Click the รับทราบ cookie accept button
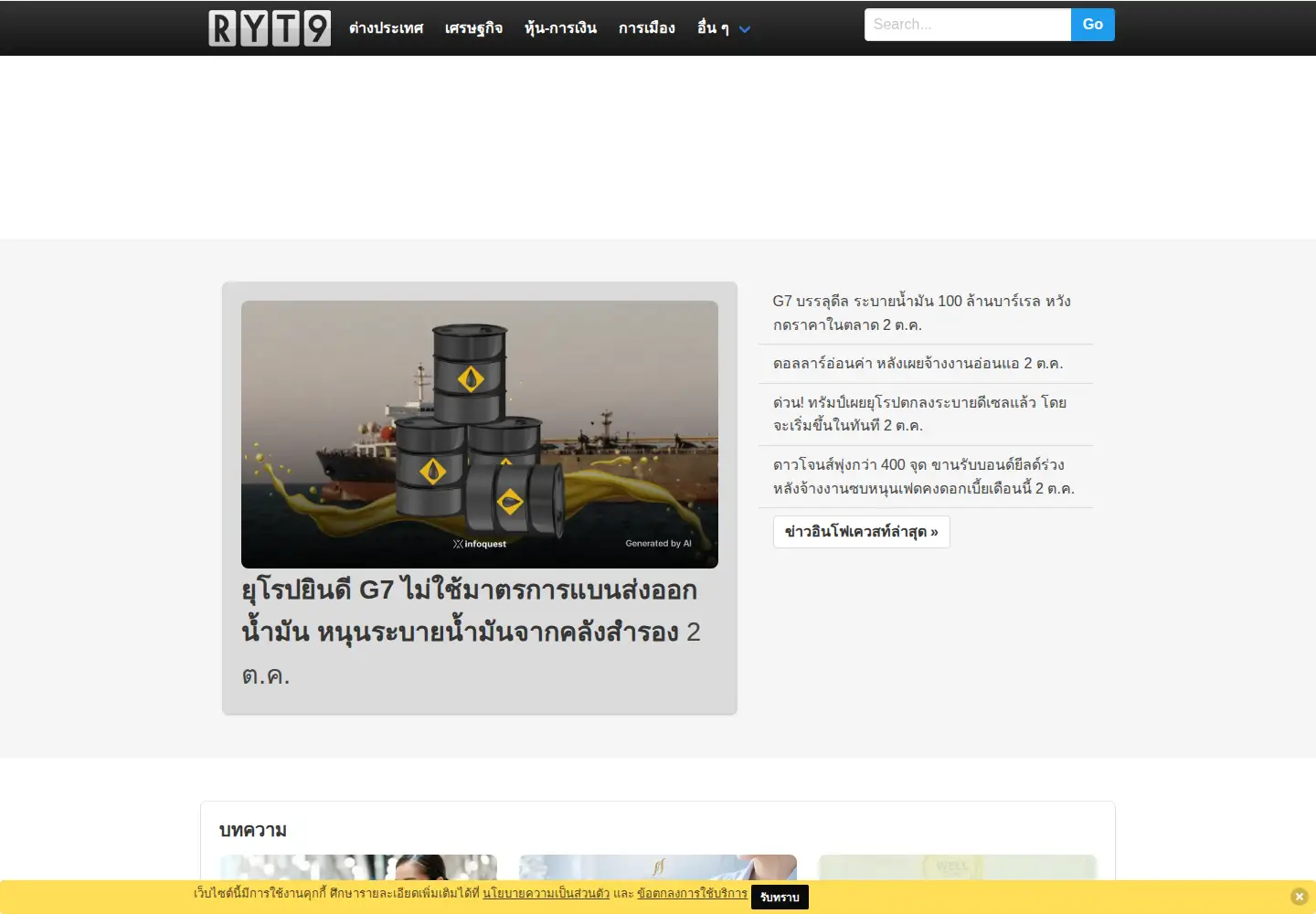The height and width of the screenshot is (914, 1316). coord(780,898)
